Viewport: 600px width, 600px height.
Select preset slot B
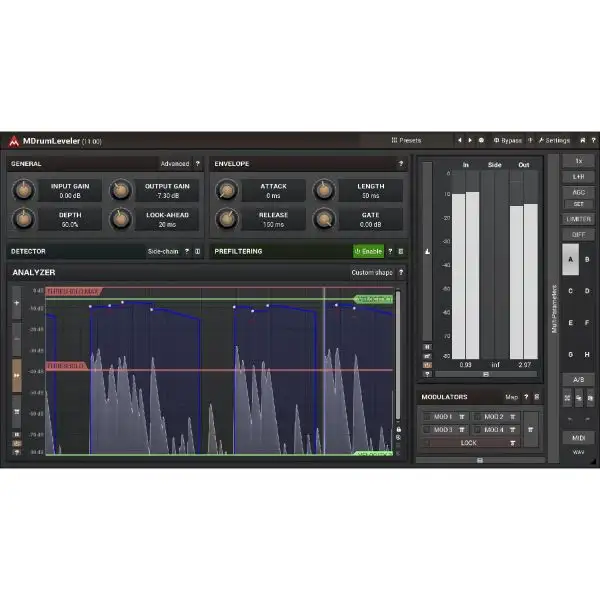pyautogui.click(x=587, y=259)
